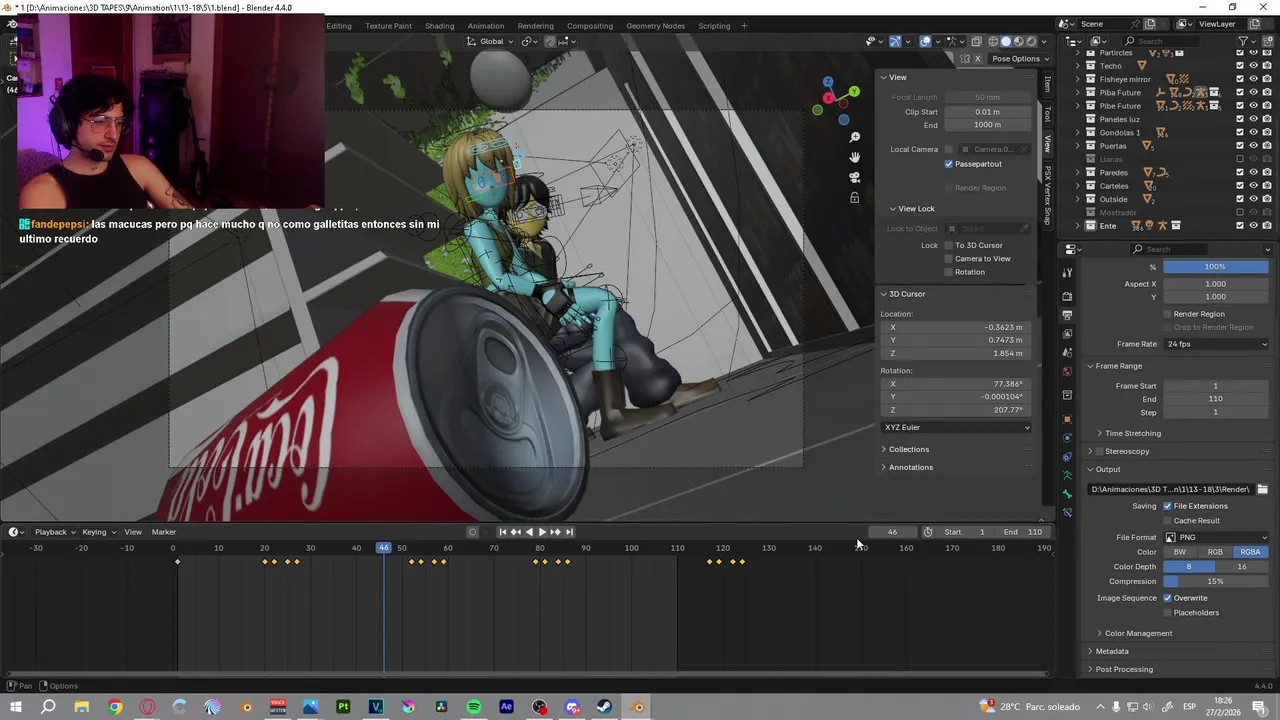Open Steam from the taskbar

pyautogui.click(x=605, y=707)
